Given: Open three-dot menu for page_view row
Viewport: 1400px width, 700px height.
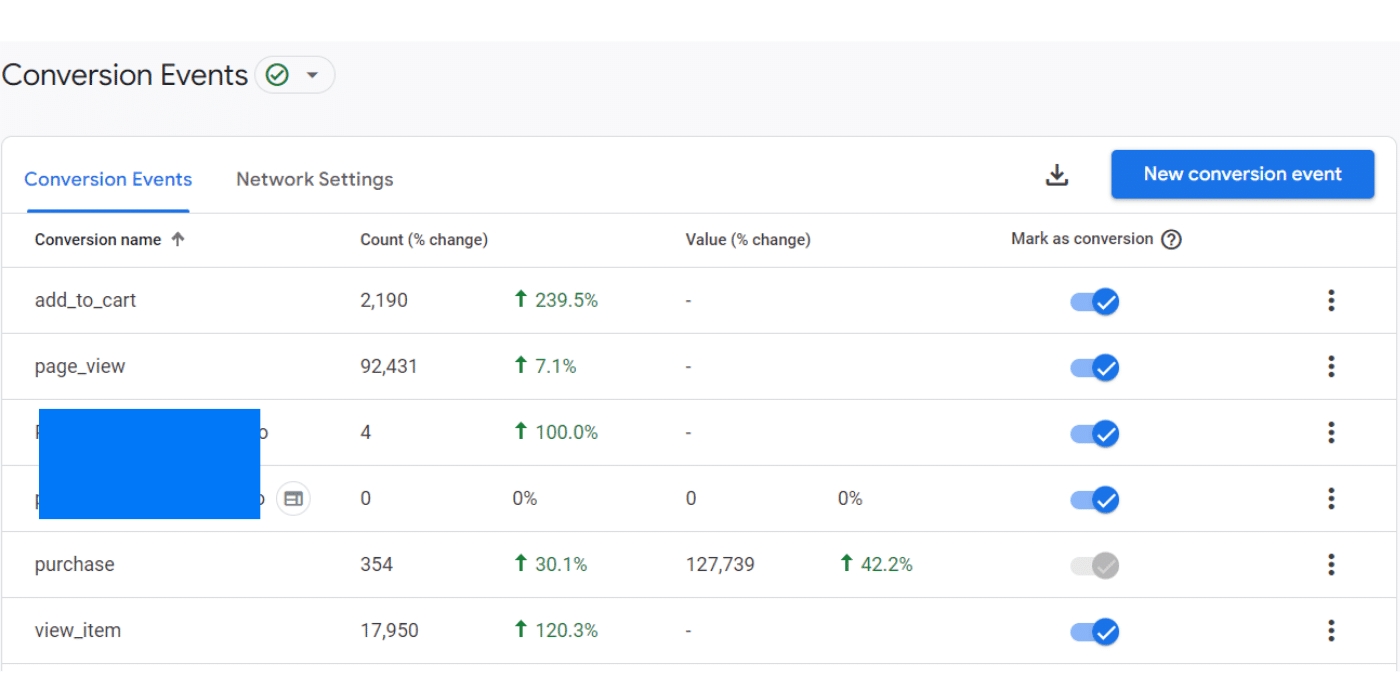Looking at the screenshot, I should tap(1331, 366).
